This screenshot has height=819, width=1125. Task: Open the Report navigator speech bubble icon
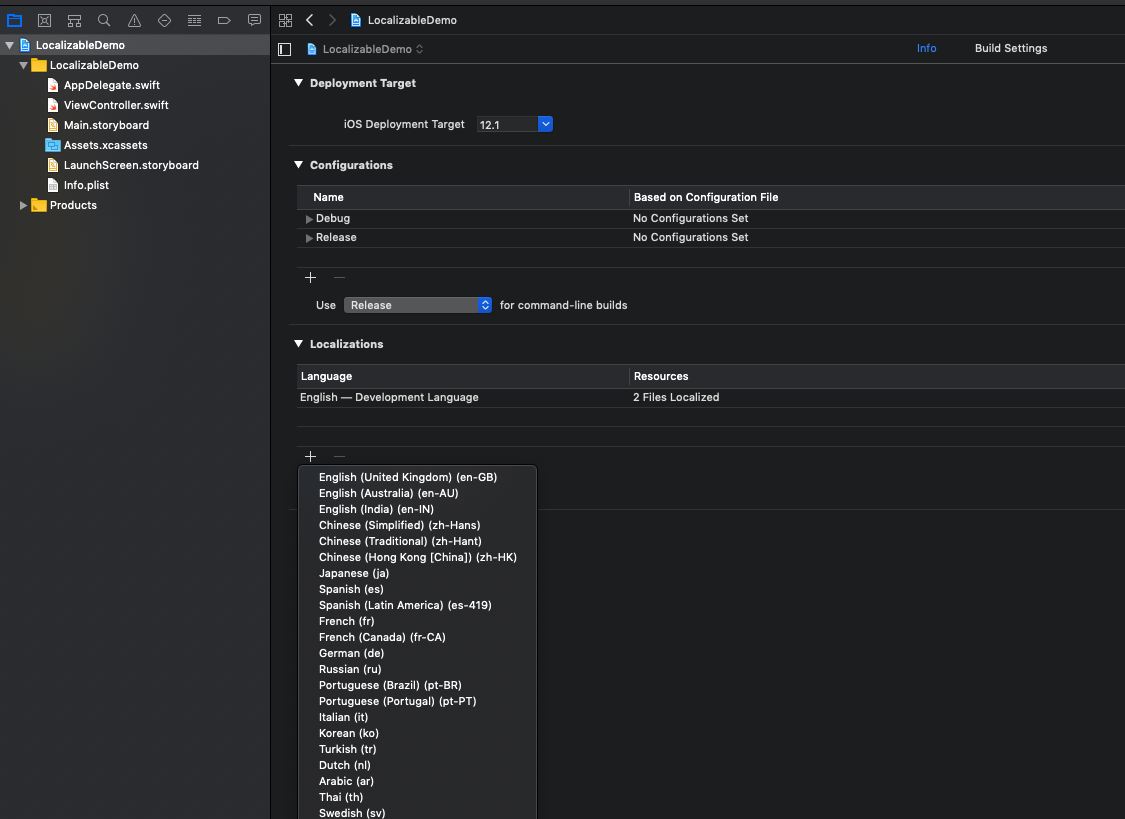pyautogui.click(x=254, y=20)
